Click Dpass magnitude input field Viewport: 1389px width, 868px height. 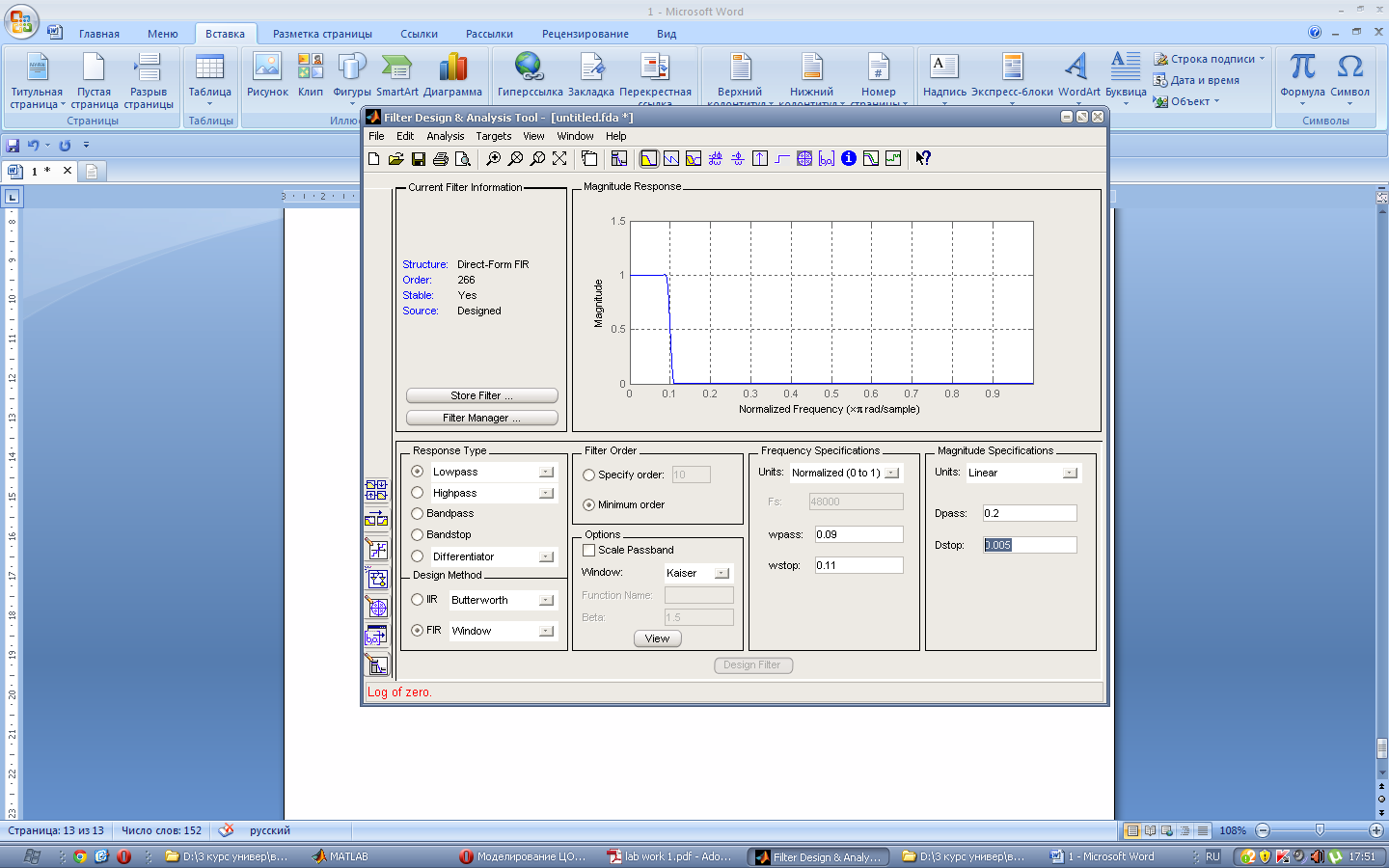(x=1029, y=514)
